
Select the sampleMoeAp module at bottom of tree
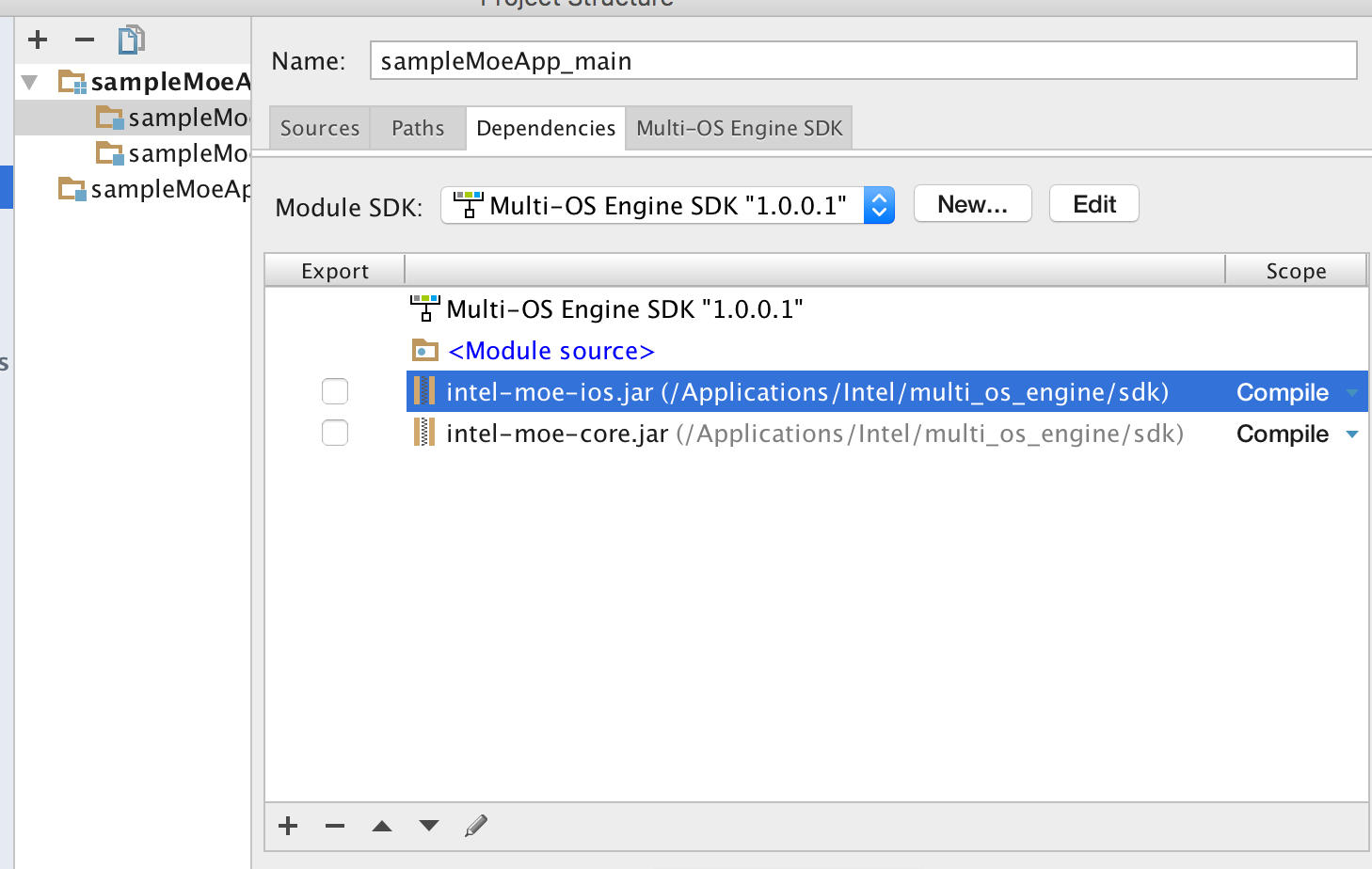pos(154,189)
